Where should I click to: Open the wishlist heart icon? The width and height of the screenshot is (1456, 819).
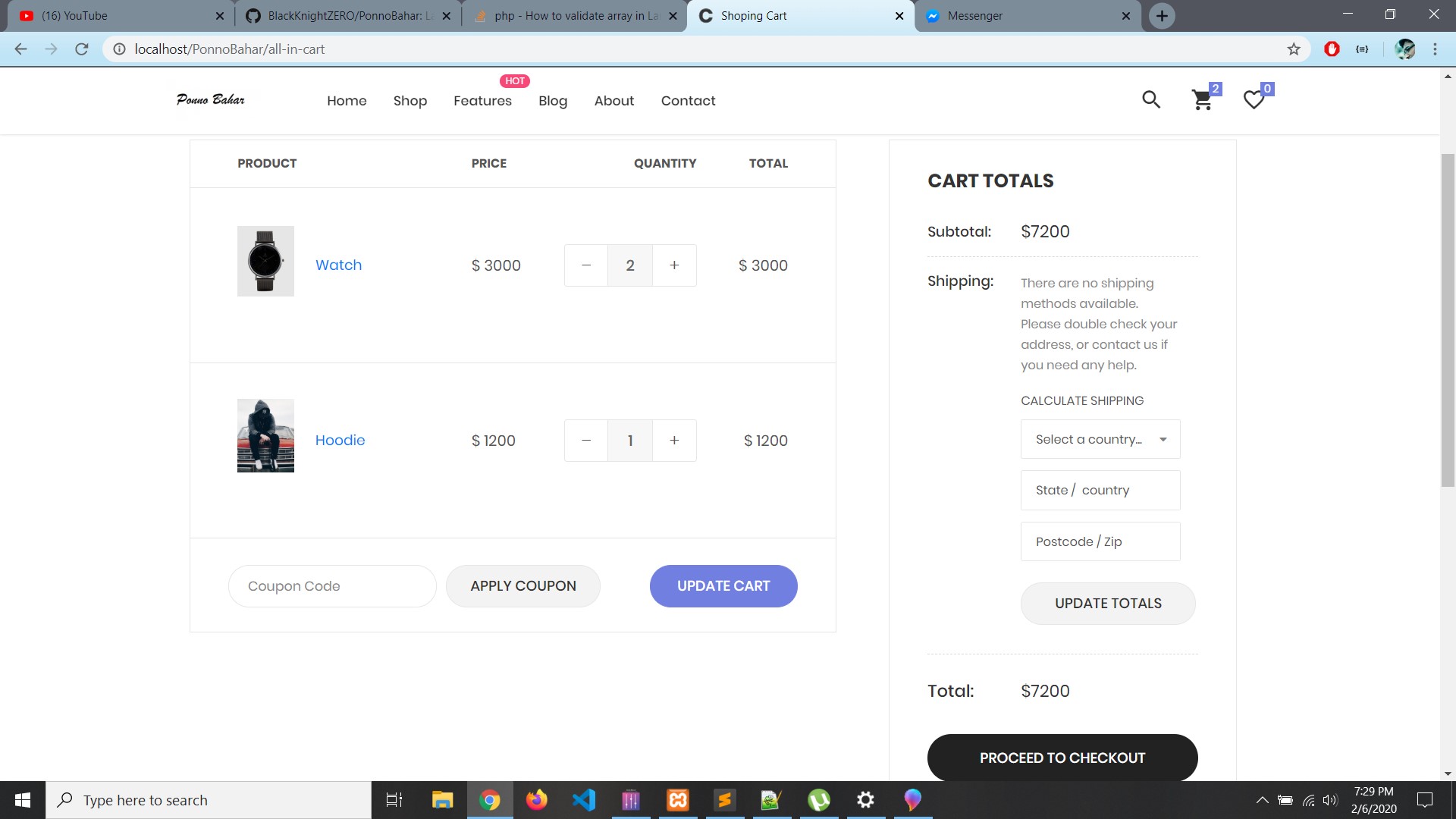tap(1254, 99)
